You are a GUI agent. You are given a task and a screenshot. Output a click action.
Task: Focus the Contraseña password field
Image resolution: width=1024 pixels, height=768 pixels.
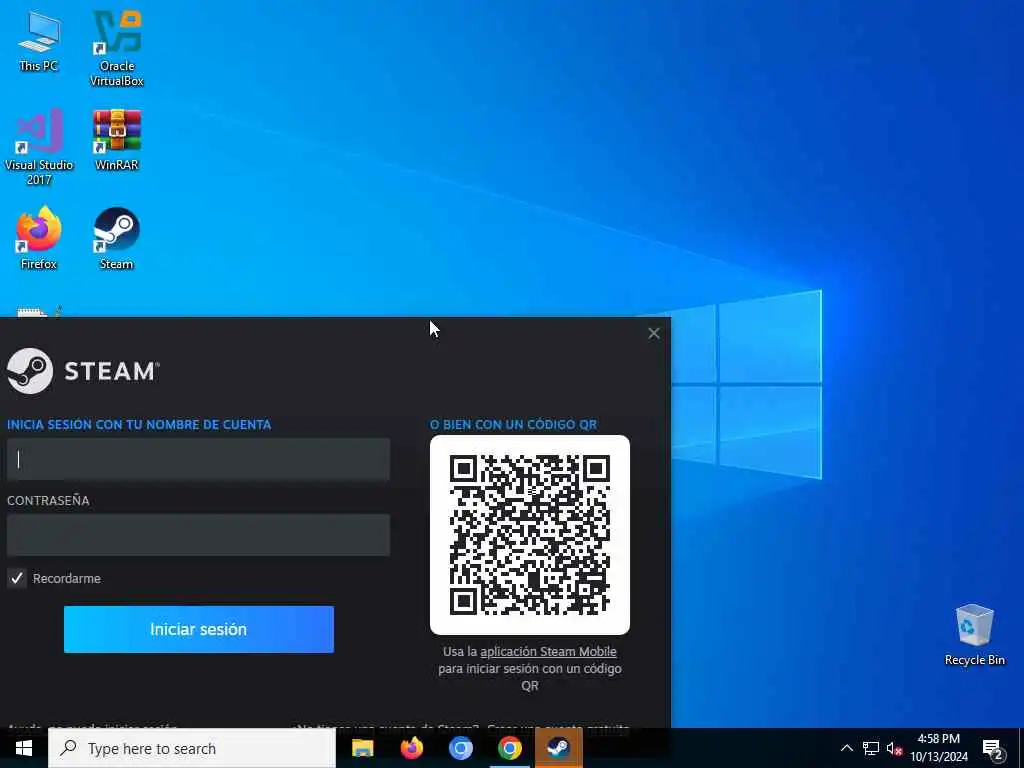click(x=199, y=535)
